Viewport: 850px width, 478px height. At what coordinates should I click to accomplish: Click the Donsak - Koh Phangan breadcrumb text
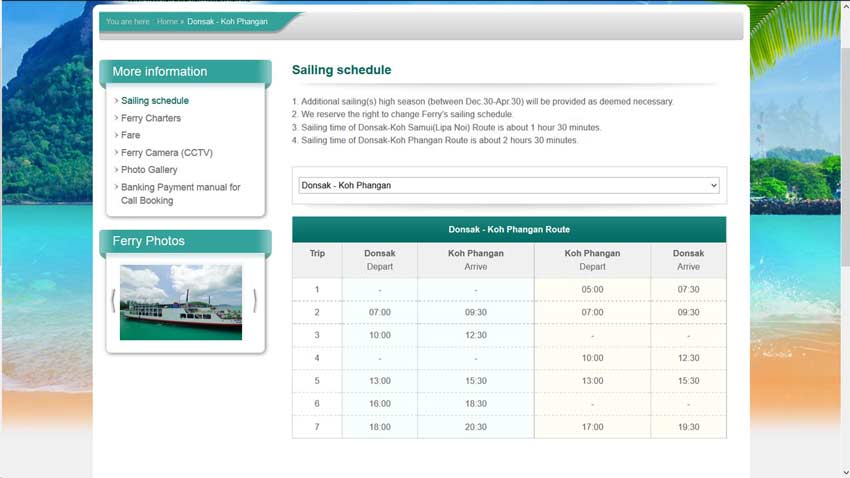[227, 21]
